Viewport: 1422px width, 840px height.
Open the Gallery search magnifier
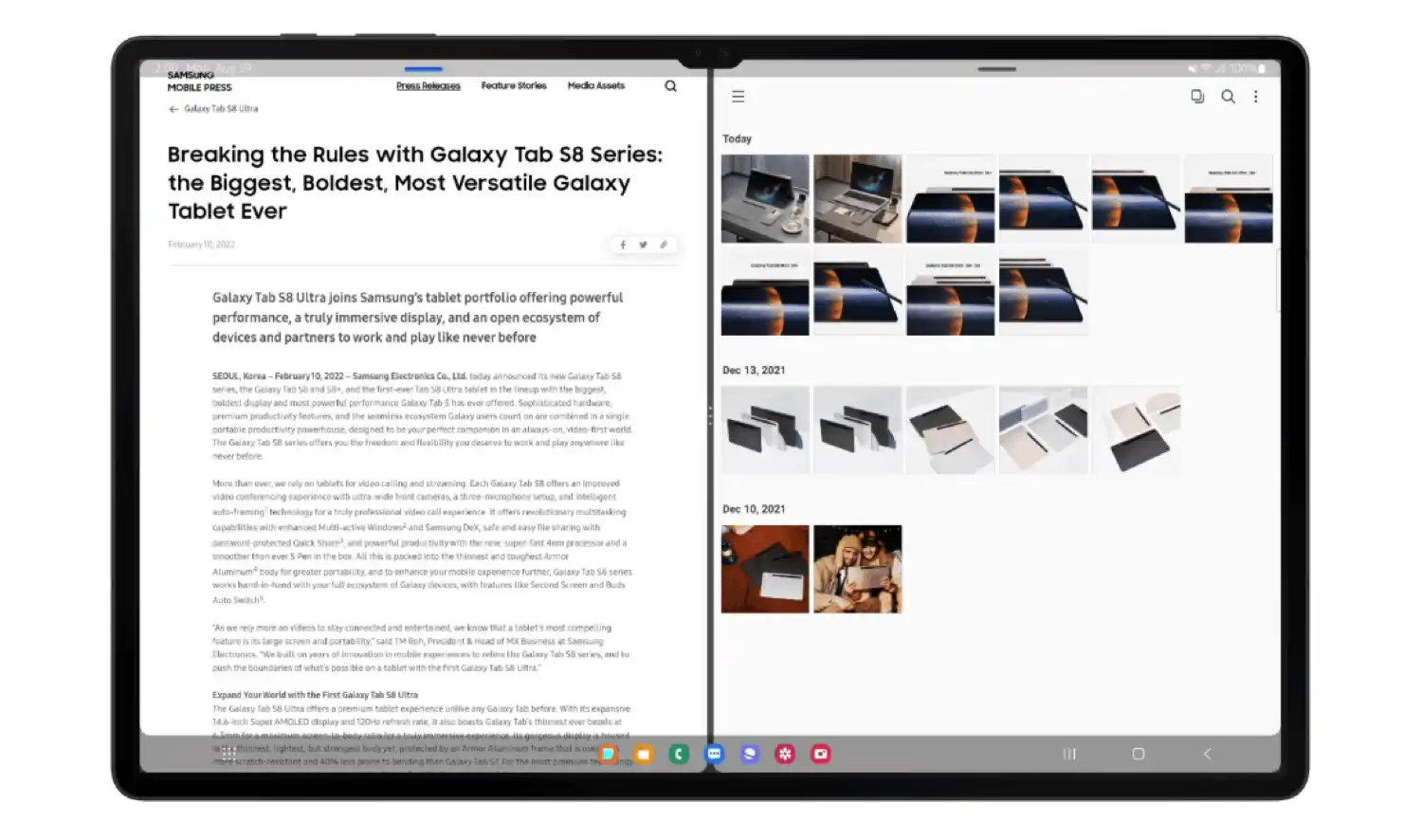[x=1228, y=97]
